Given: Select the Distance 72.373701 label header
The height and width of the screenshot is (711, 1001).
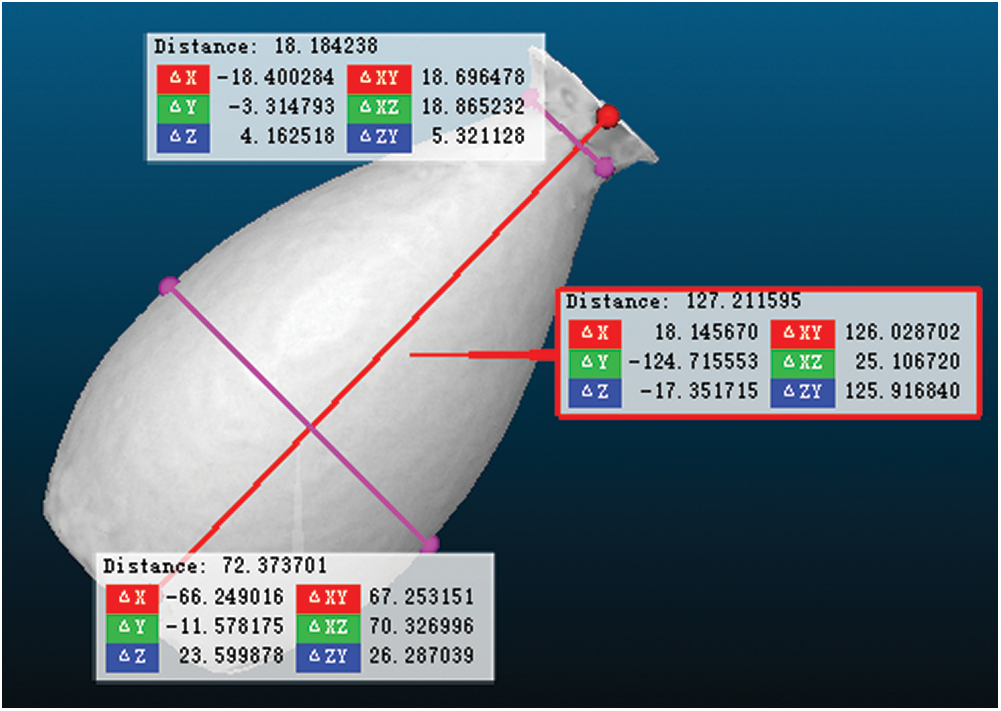Looking at the screenshot, I should click(215, 566).
